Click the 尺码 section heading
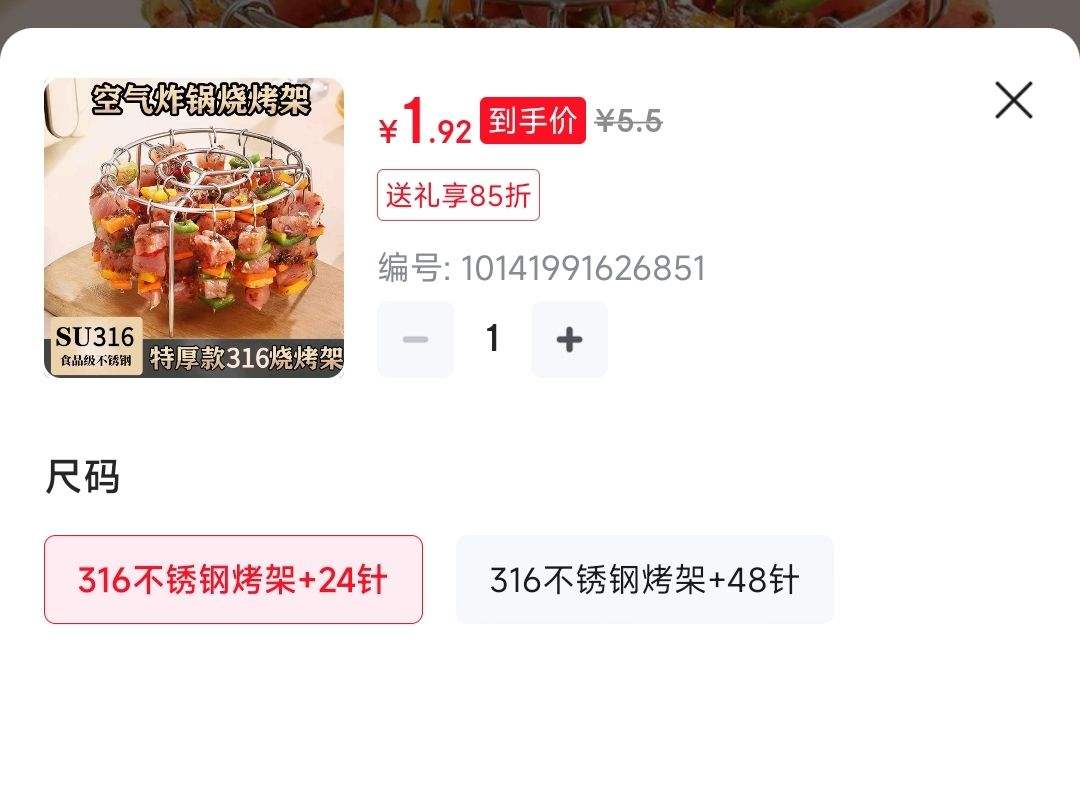Screen dimensions: 1080x785 pos(82,476)
